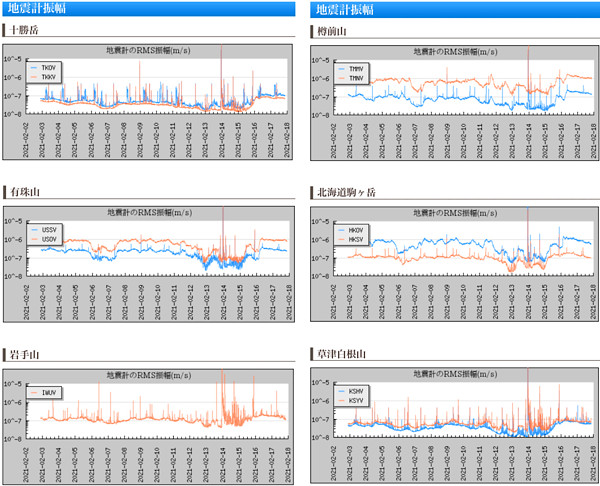Select the 有珠山 section heading
600x486 pixels.
coord(20,191)
